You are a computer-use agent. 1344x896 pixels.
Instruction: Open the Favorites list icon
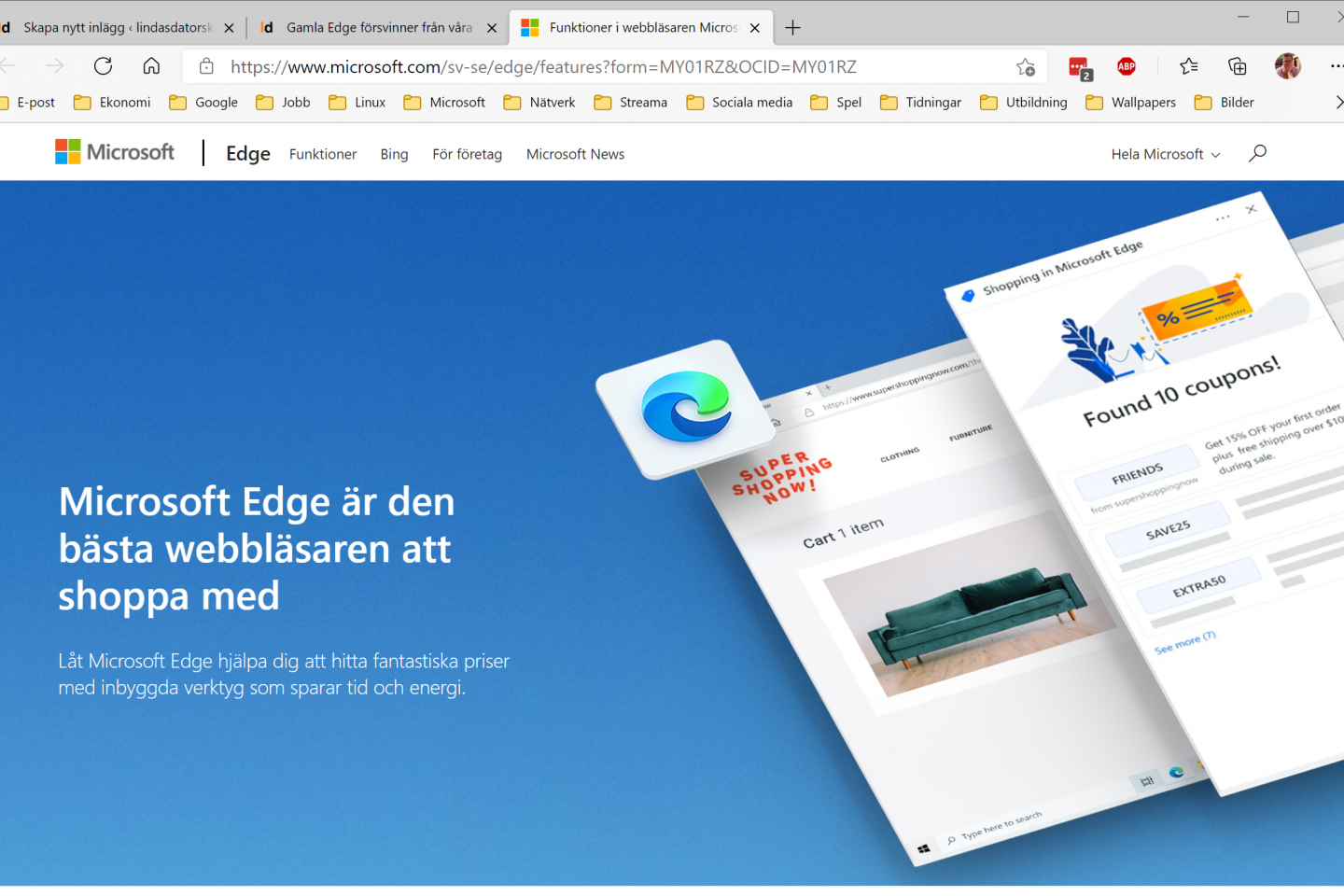click(1188, 66)
